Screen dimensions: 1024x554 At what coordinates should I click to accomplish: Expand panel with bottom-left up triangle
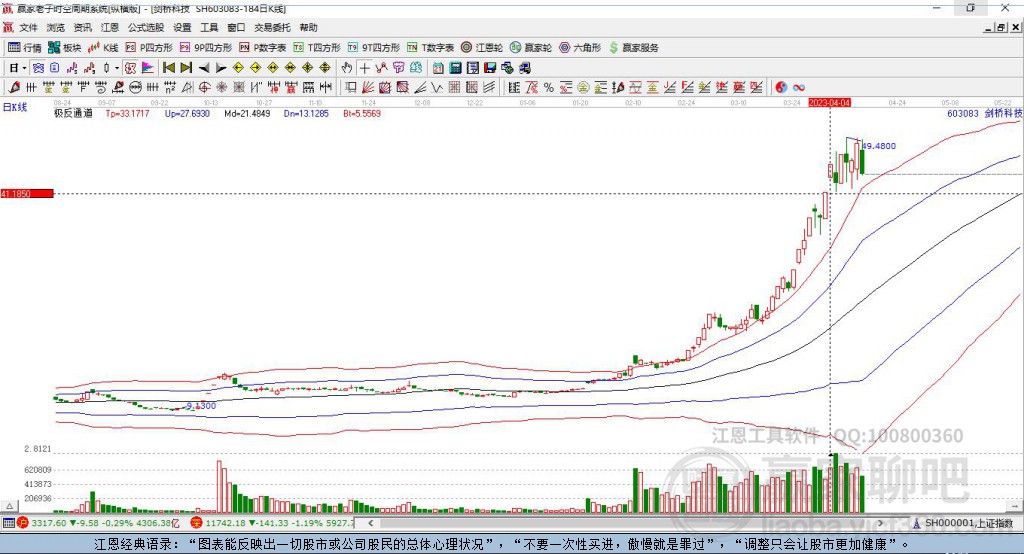[9, 506]
